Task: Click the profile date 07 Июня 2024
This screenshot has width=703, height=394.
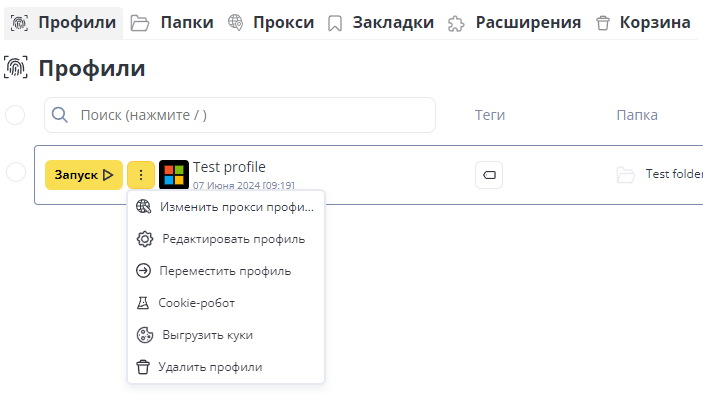Action: 244,185
